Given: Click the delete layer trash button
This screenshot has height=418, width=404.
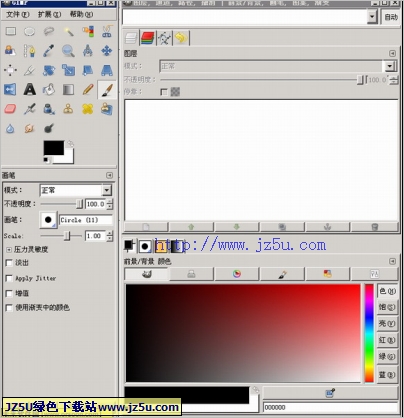Looking at the screenshot, I should (x=375, y=227).
